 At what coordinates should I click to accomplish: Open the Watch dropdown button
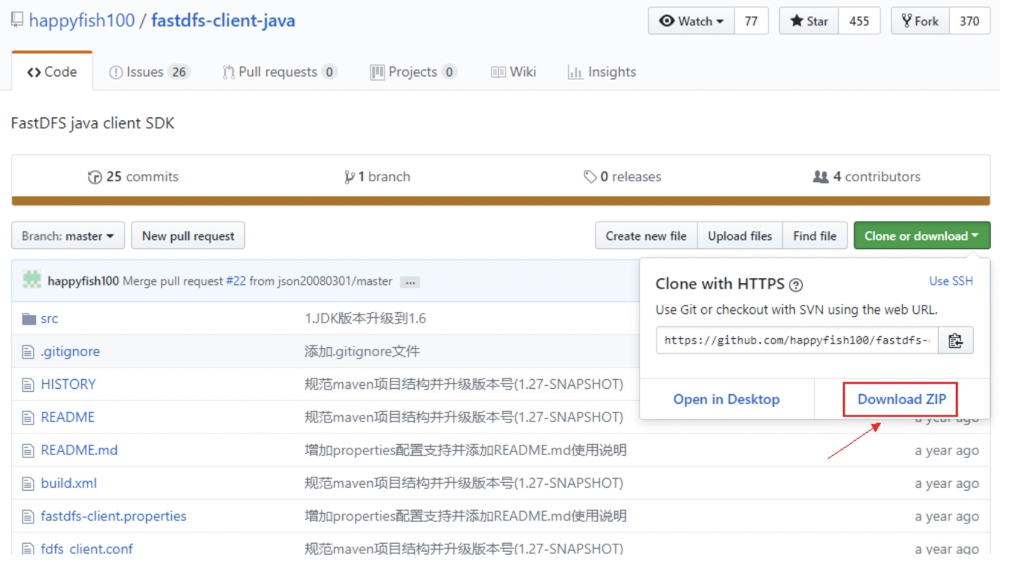coord(691,21)
